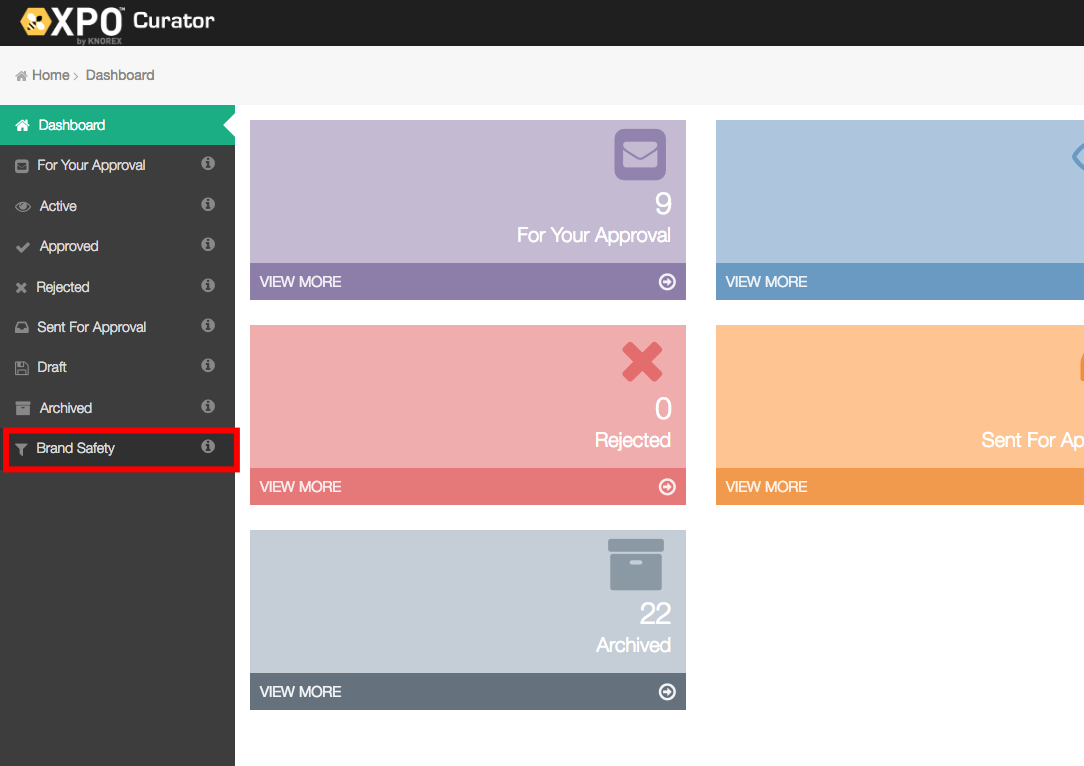This screenshot has width=1084, height=766.
Task: Click the envelope icon on For Your Approval card
Action: pos(640,155)
